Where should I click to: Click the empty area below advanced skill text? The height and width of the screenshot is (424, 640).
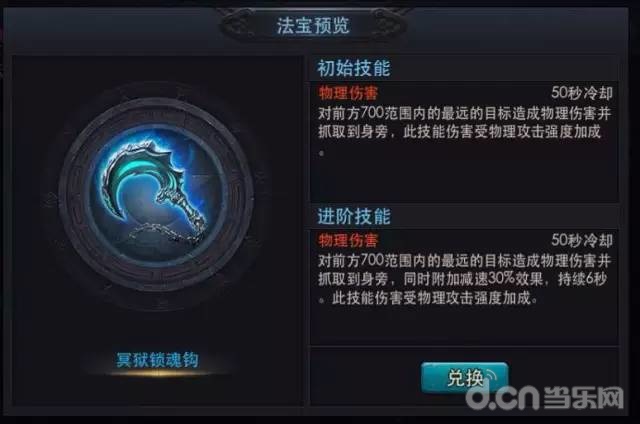coord(464,326)
